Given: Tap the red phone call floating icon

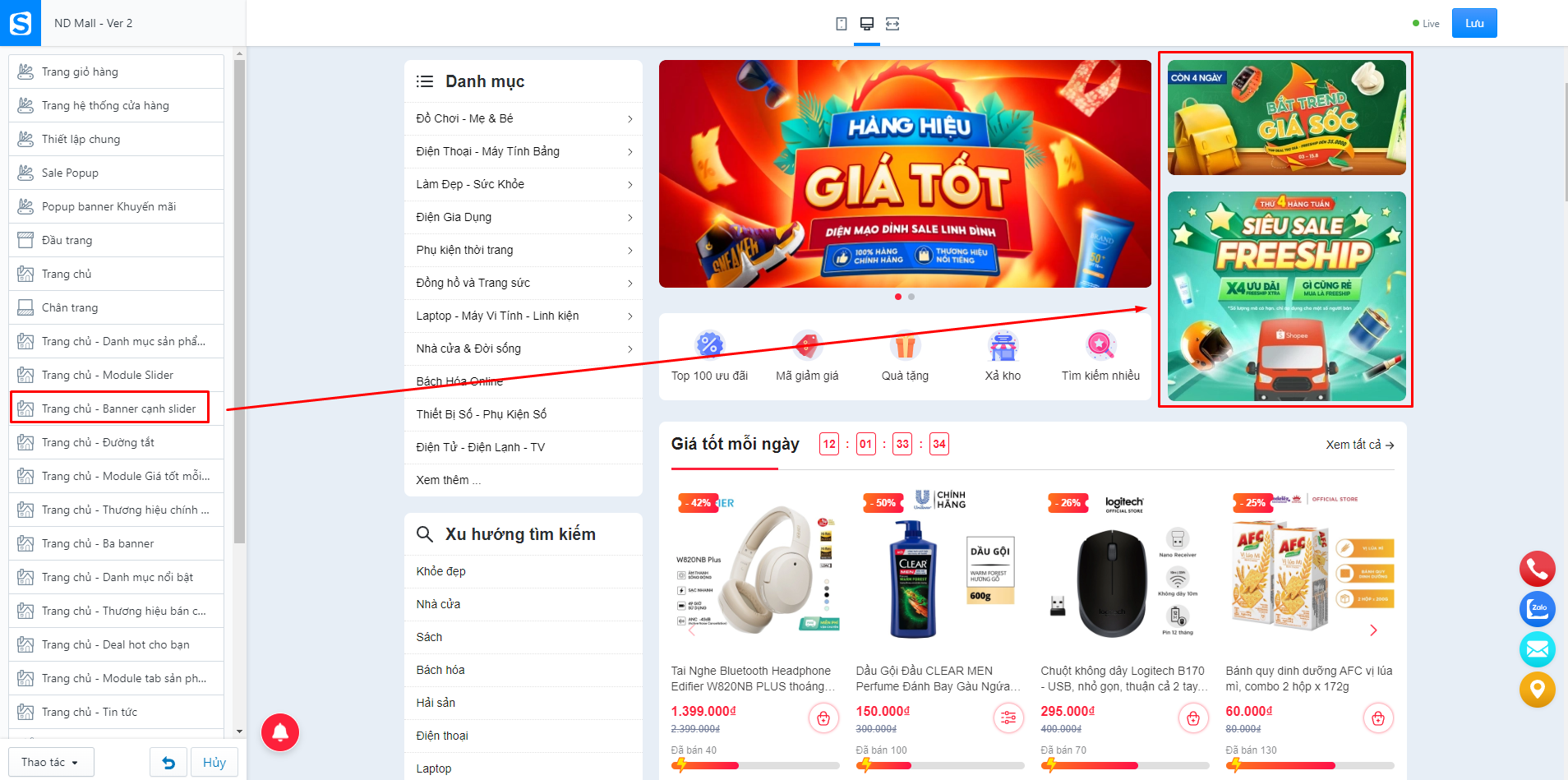Looking at the screenshot, I should 1537,568.
